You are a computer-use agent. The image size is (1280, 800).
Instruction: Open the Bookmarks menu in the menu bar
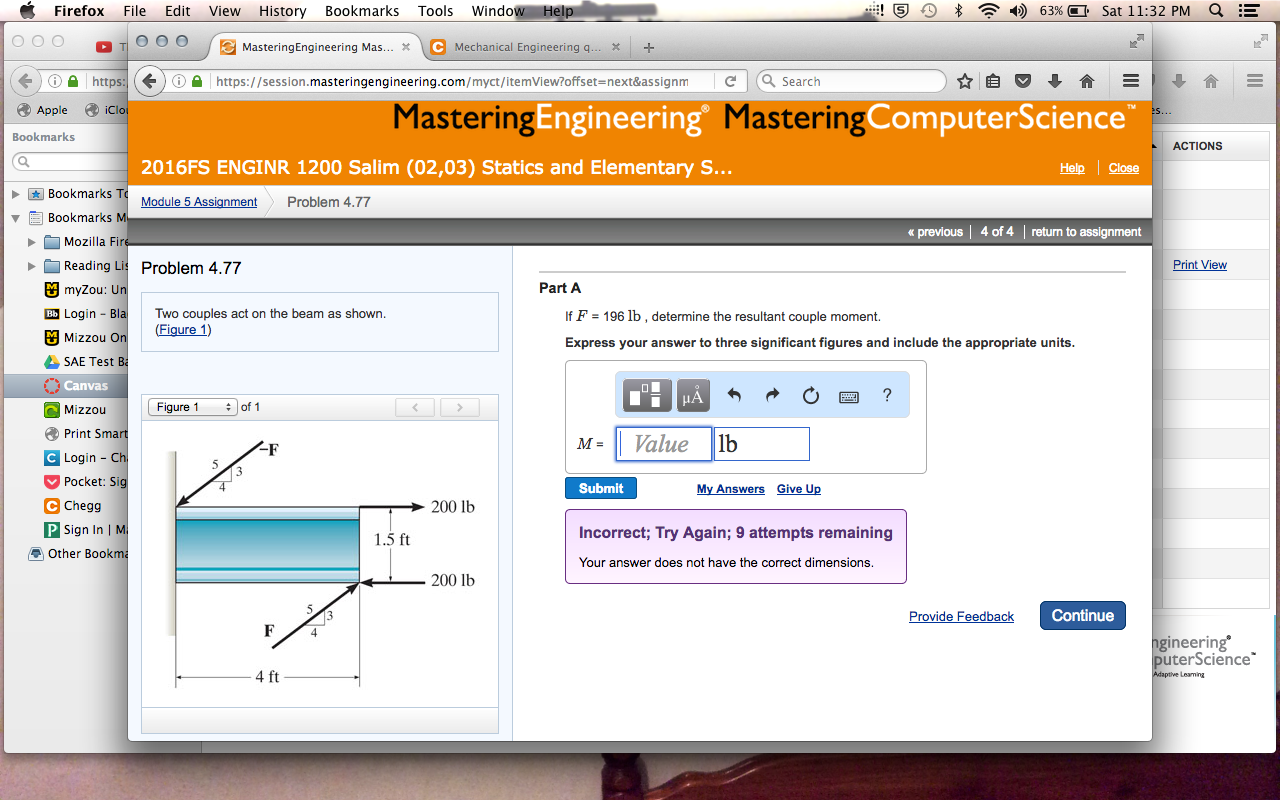click(x=362, y=11)
